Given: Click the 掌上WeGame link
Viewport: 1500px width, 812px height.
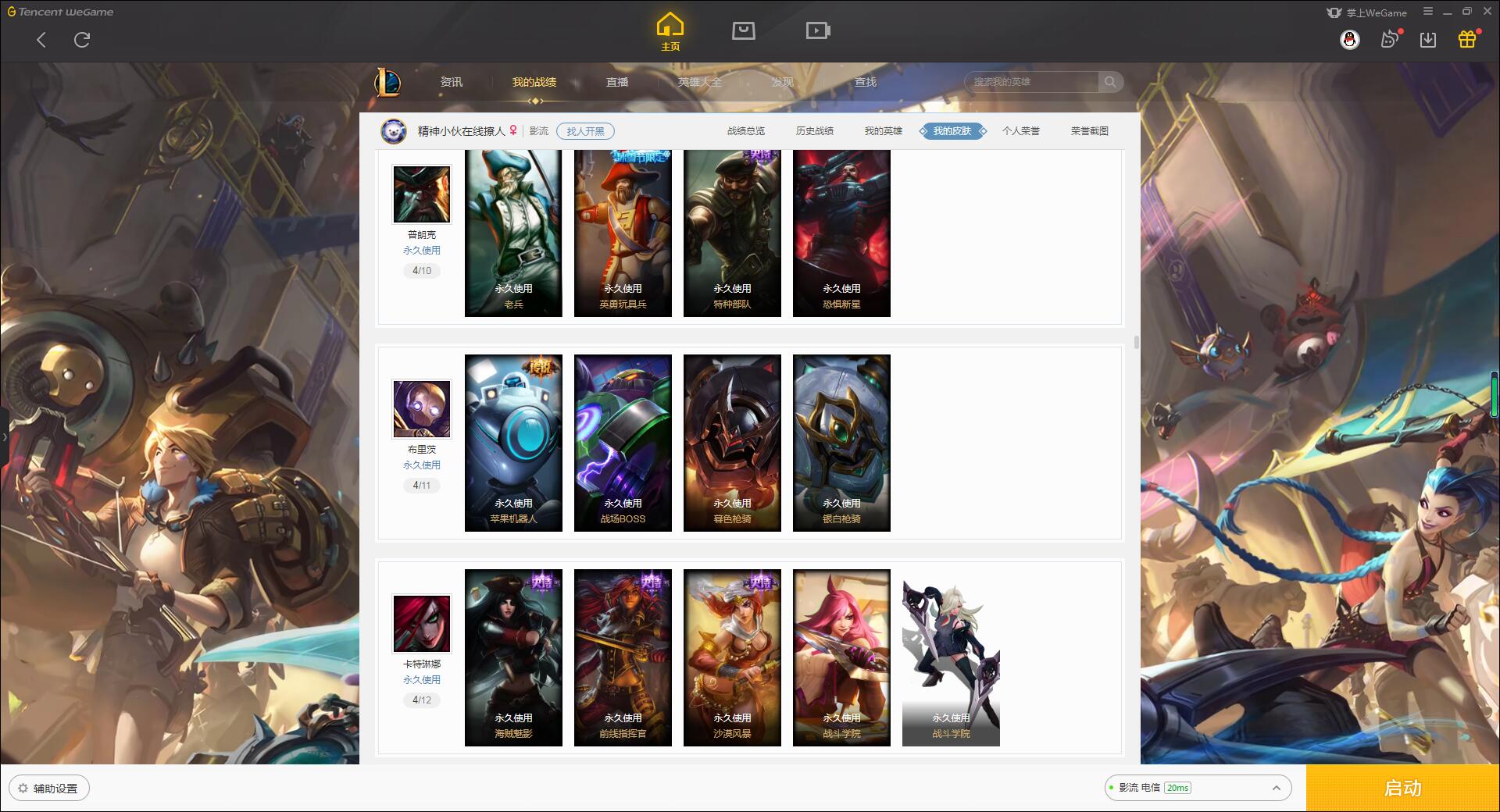Looking at the screenshot, I should (1366, 12).
